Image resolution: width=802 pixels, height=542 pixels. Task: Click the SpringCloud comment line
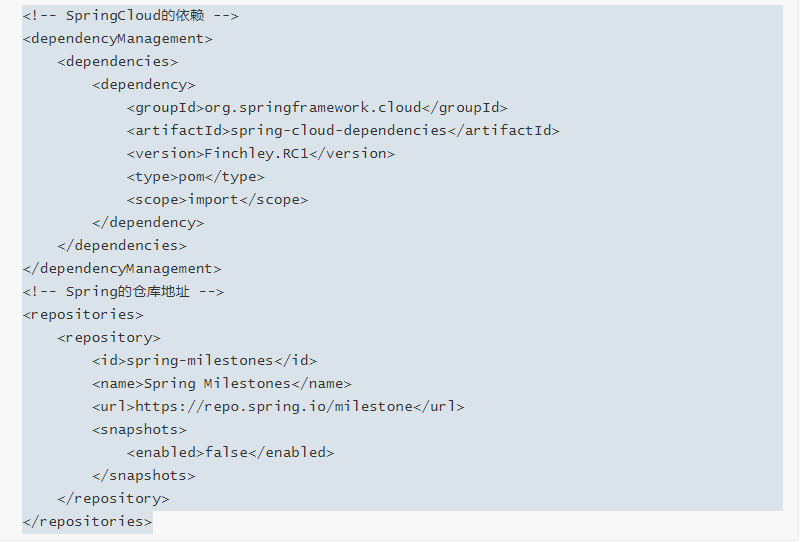(x=130, y=16)
